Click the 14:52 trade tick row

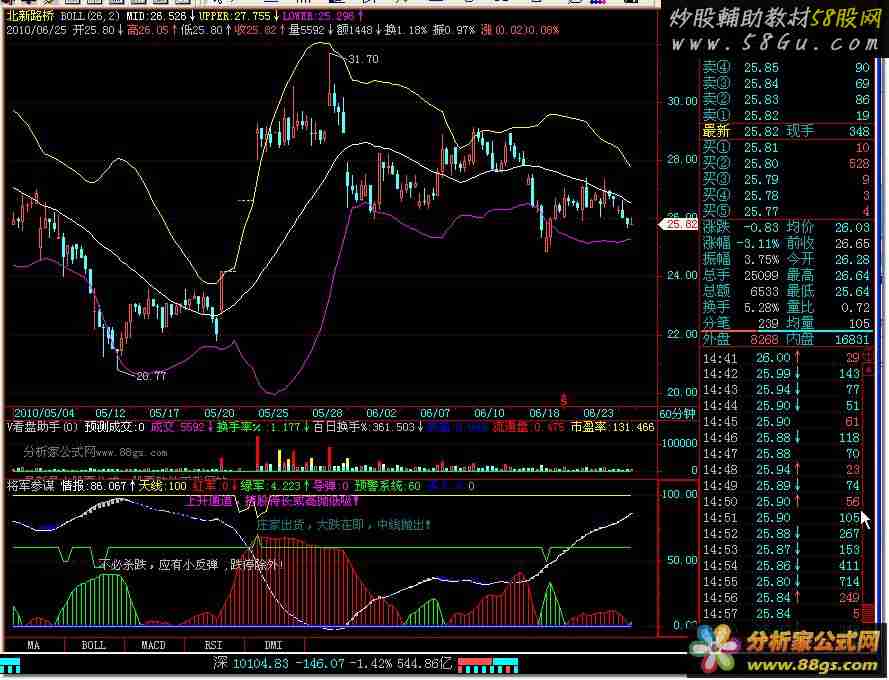click(782, 534)
